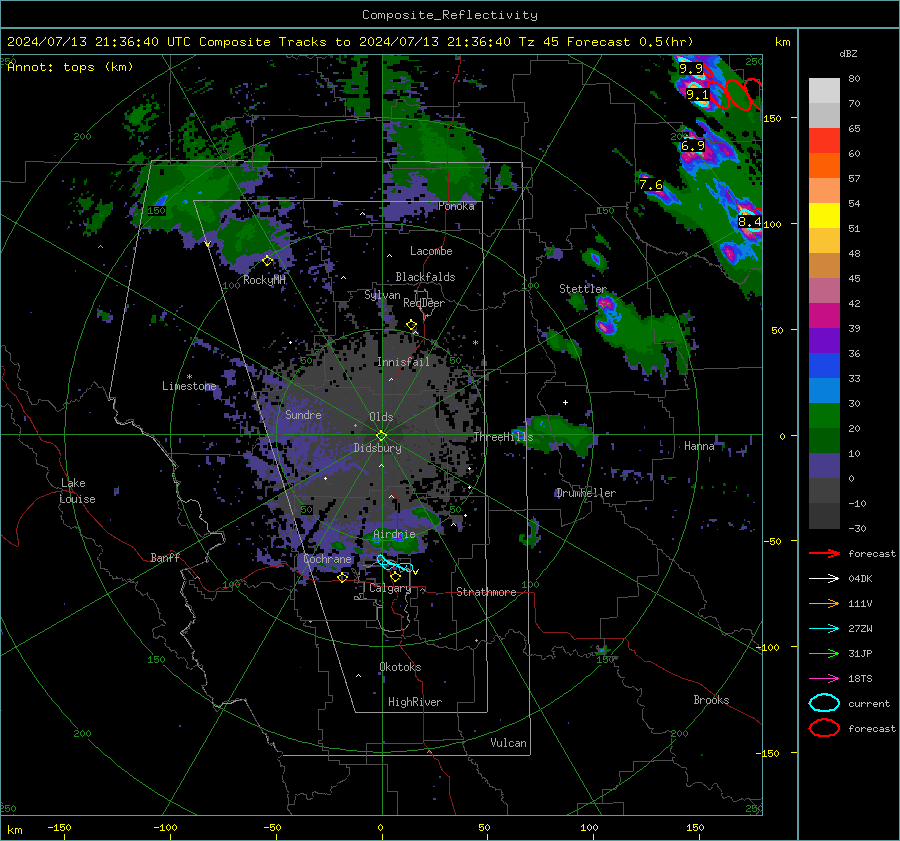900x841 pixels.
Task: Click the red swatch in dBZ legend
Action: (x=824, y=140)
